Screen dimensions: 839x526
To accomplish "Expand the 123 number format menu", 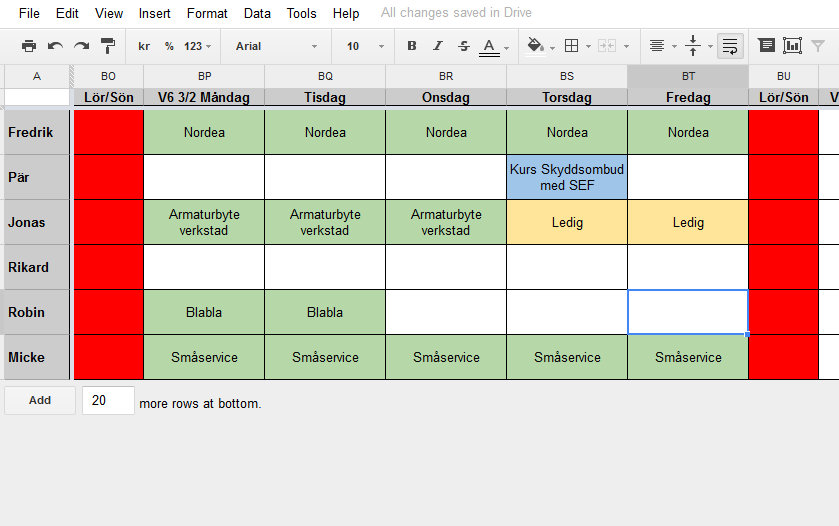I will pos(198,46).
